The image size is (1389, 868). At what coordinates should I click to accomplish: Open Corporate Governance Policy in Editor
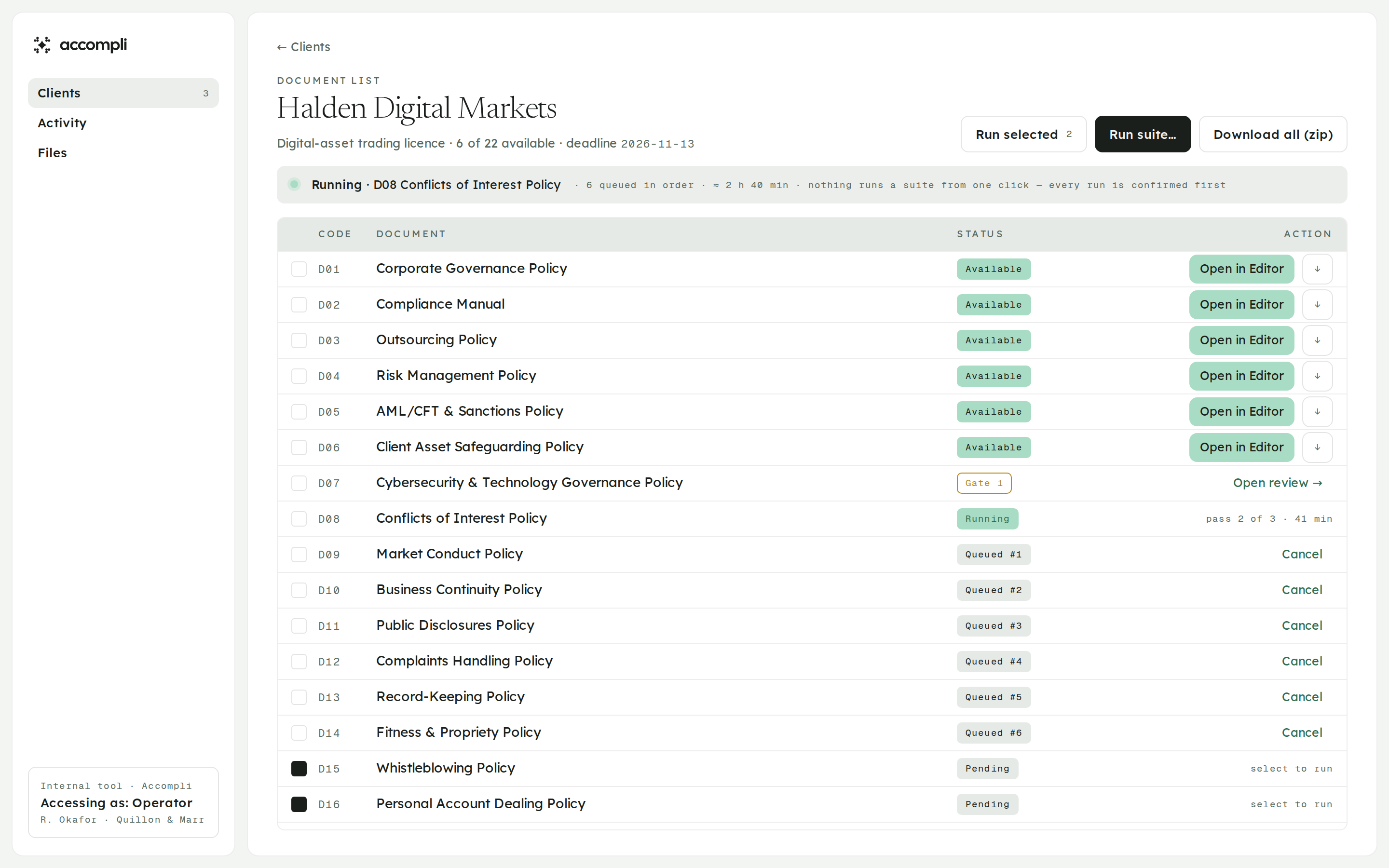coord(1241,269)
